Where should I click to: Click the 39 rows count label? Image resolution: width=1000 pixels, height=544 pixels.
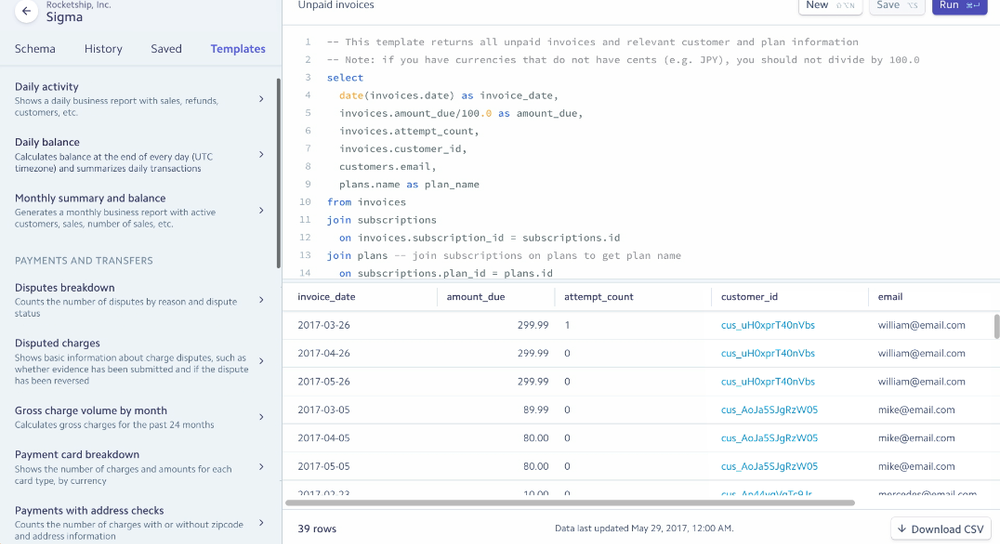[317, 529]
